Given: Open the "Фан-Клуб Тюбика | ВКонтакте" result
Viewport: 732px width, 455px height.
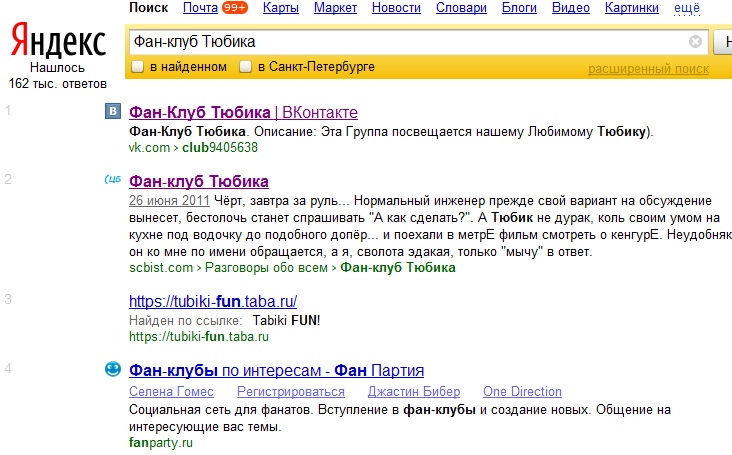Looking at the screenshot, I should 243,112.
